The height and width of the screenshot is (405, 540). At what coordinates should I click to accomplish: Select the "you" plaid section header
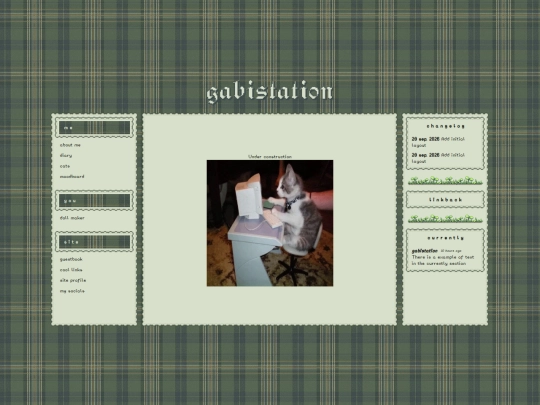point(94,200)
